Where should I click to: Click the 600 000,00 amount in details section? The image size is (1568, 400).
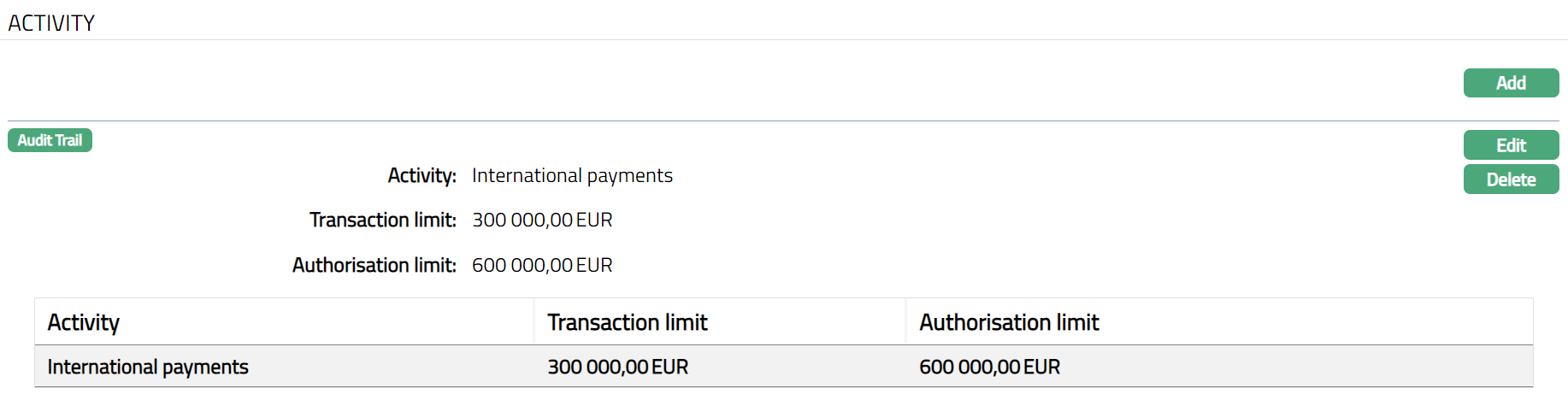pos(522,265)
